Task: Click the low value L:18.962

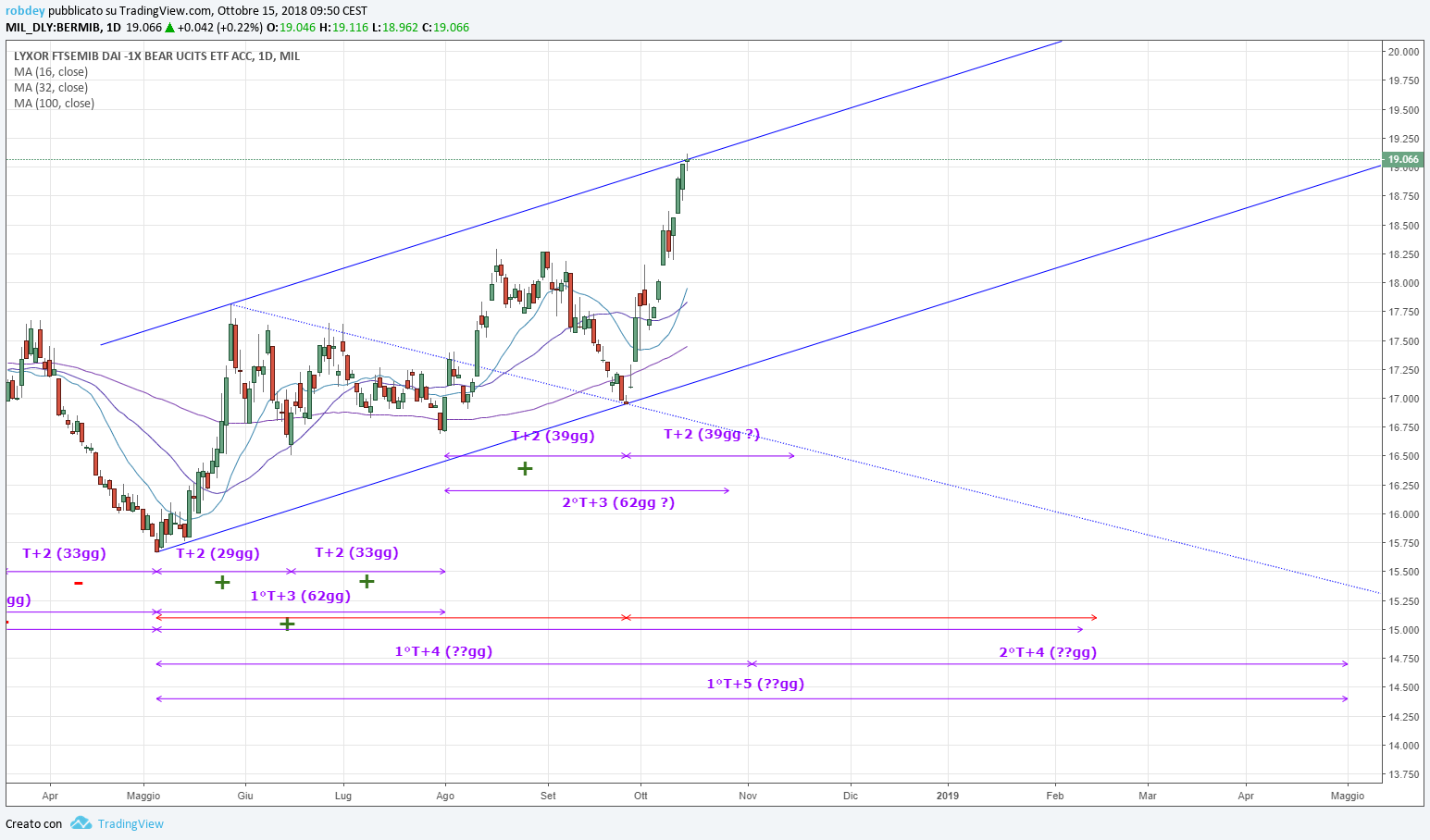Action: click(395, 28)
